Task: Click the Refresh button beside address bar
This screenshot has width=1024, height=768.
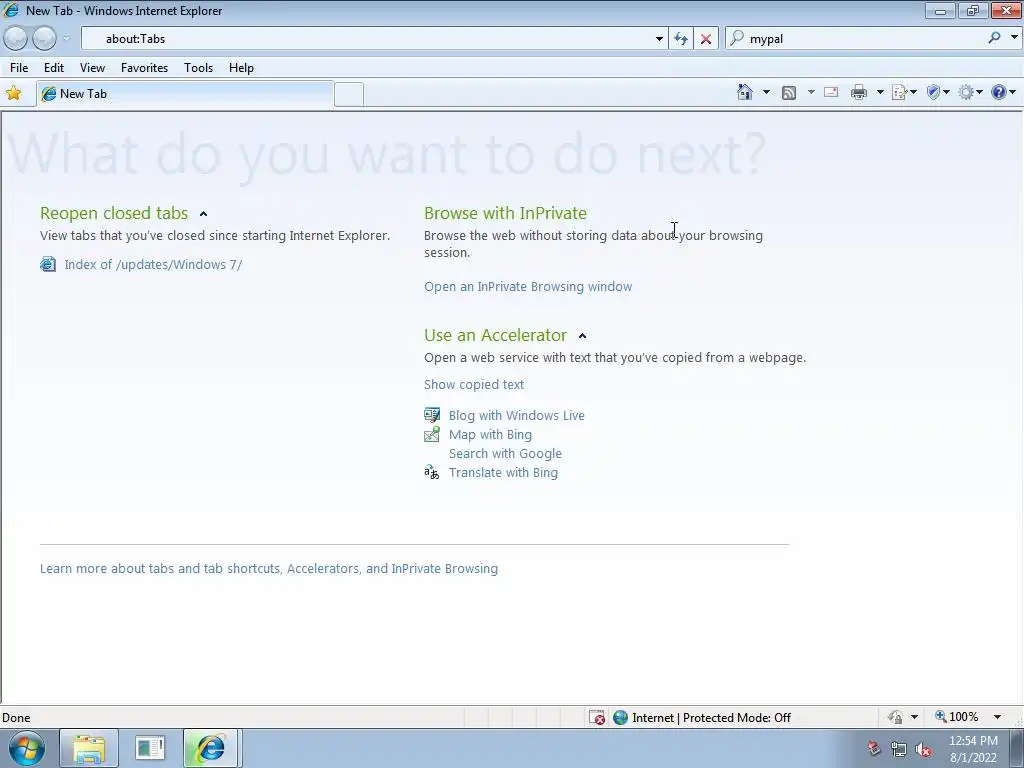Action: click(x=680, y=39)
